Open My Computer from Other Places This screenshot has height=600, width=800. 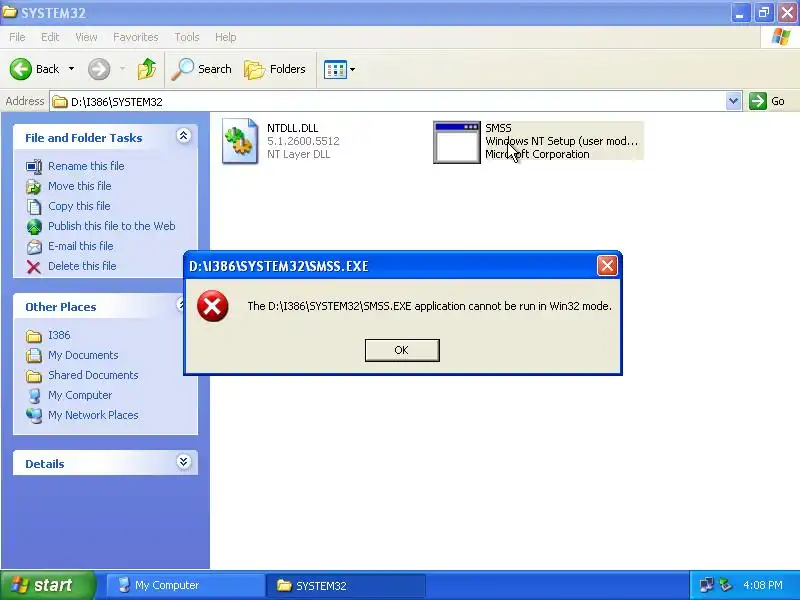[80, 395]
